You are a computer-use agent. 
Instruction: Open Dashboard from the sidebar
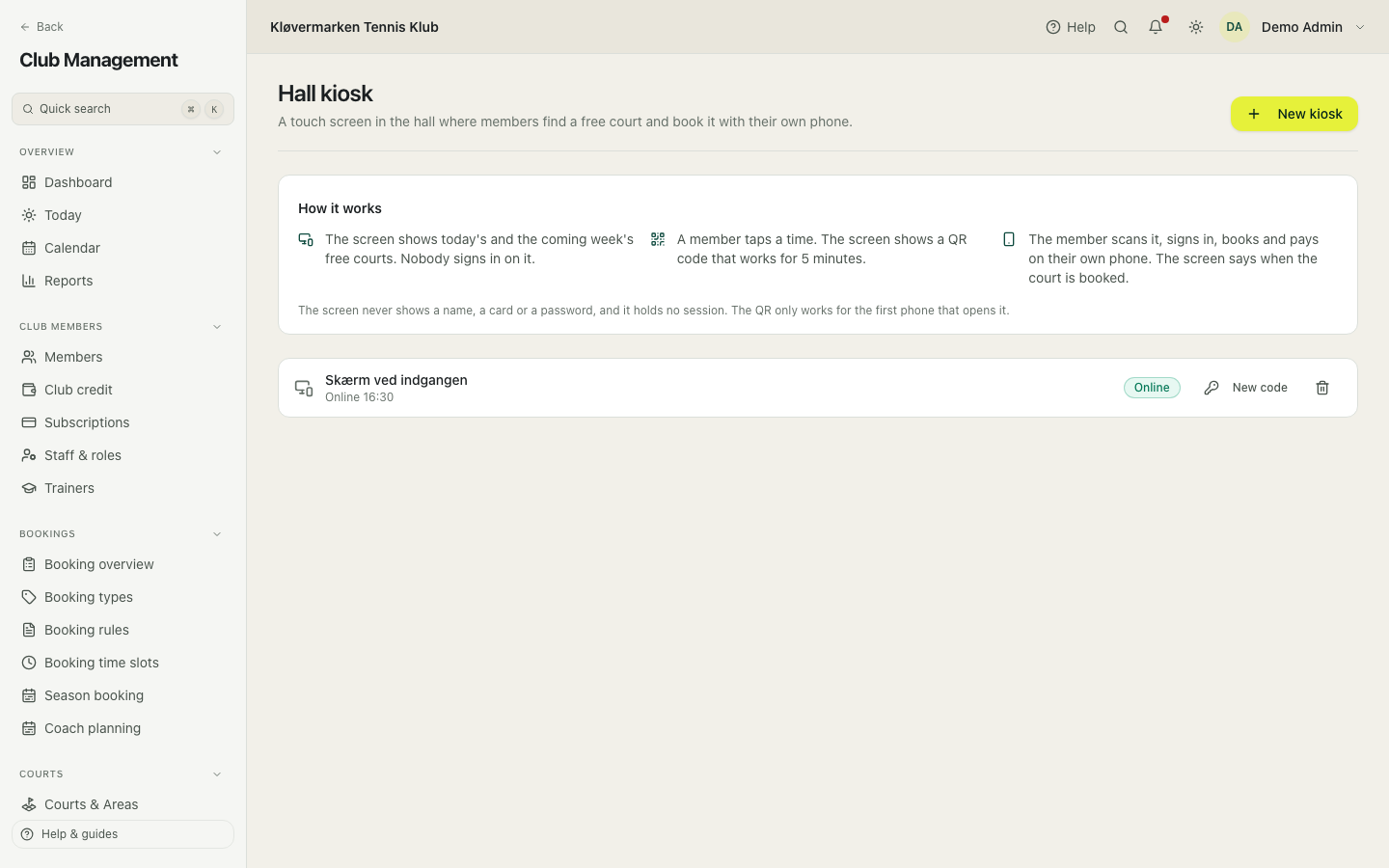tap(123, 182)
